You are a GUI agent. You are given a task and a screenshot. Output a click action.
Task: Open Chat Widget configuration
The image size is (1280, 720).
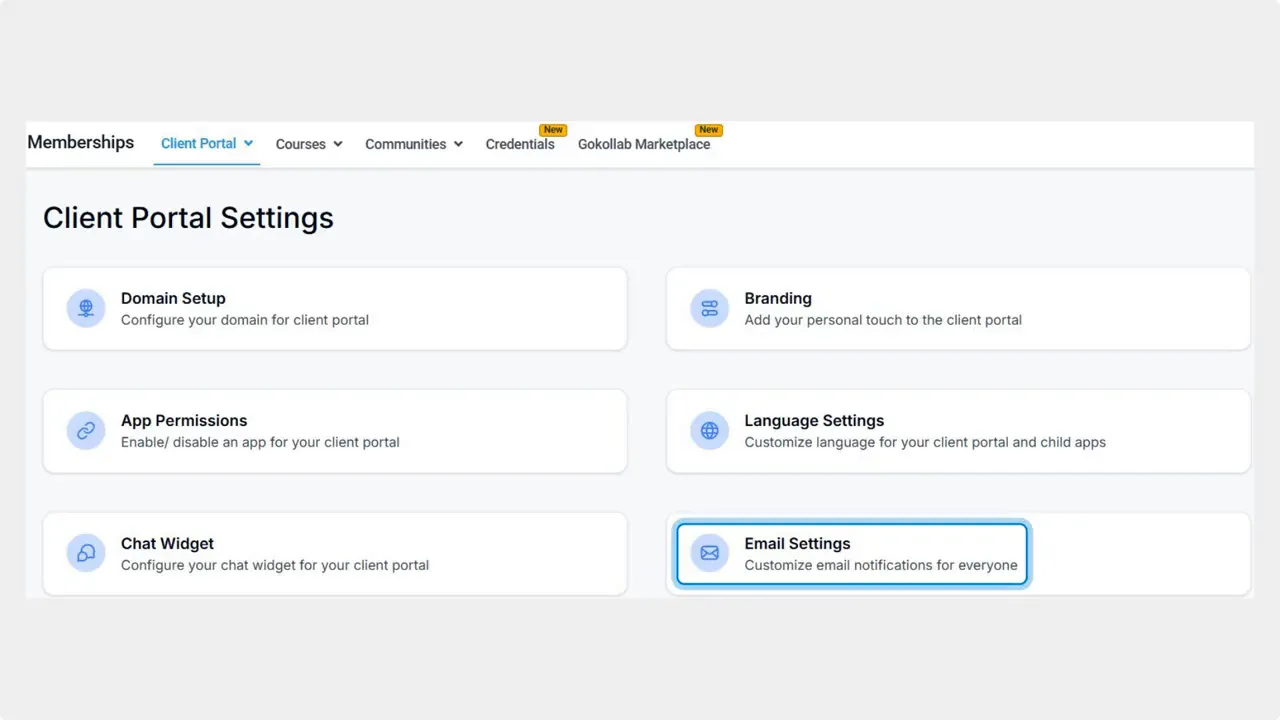pyautogui.click(x=335, y=553)
